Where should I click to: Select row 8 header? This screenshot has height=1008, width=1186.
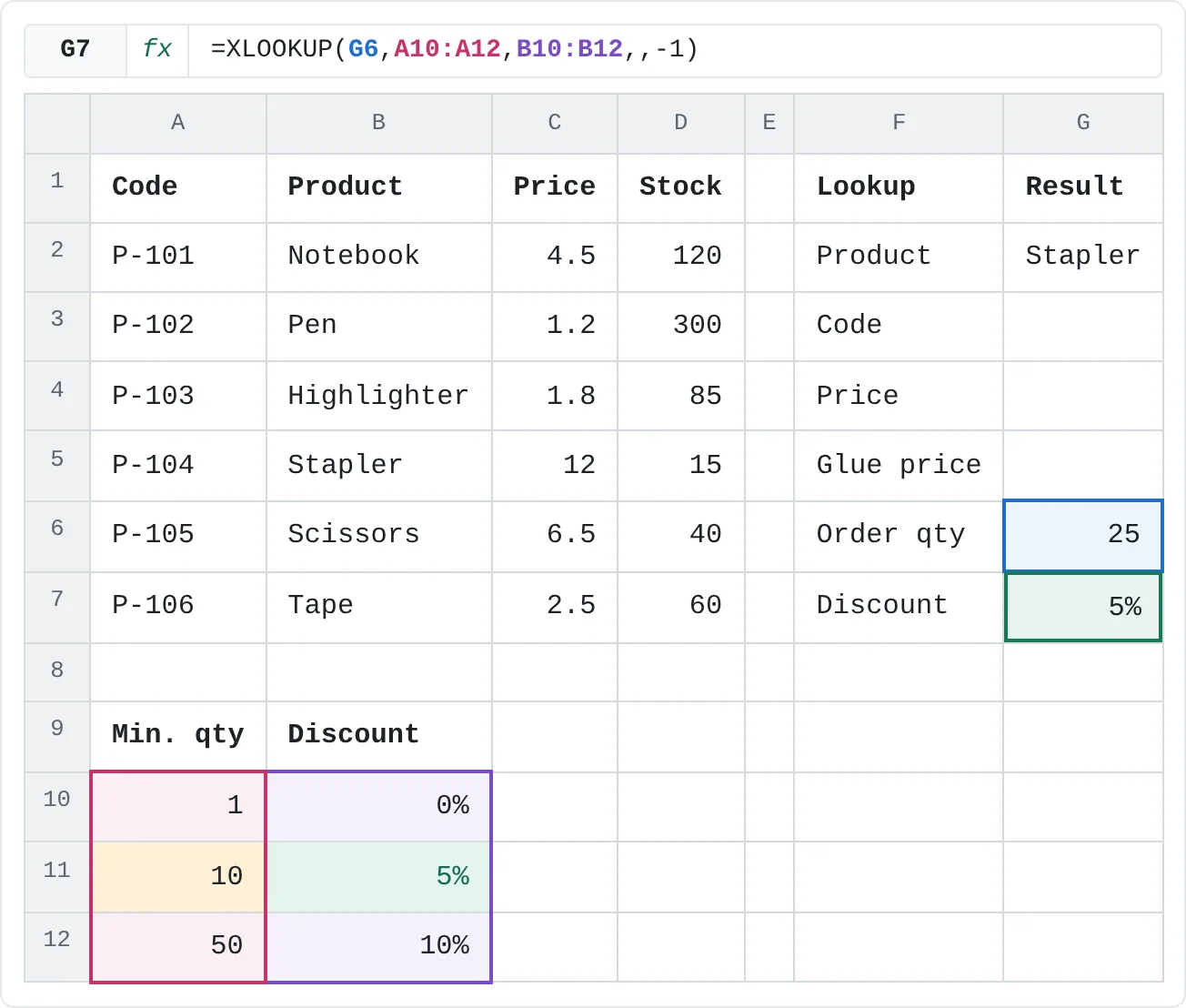57,672
